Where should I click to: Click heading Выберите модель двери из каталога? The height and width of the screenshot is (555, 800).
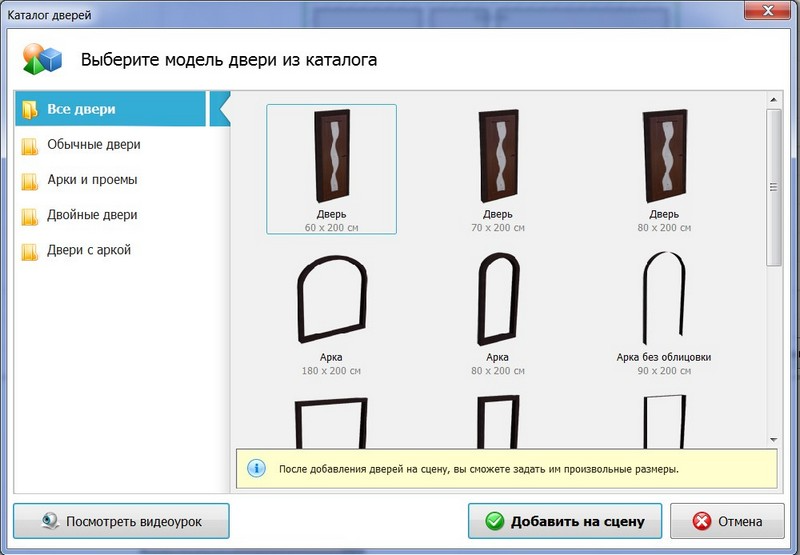click(x=229, y=60)
